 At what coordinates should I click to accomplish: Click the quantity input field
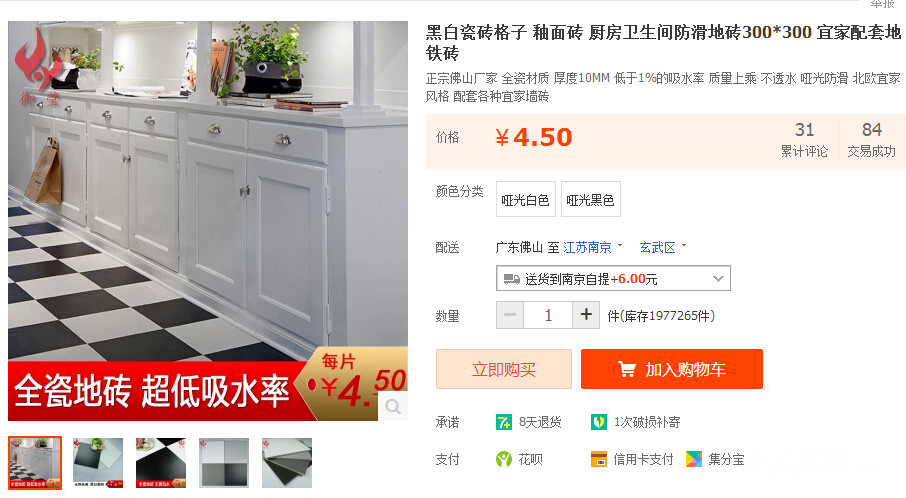pyautogui.click(x=548, y=315)
